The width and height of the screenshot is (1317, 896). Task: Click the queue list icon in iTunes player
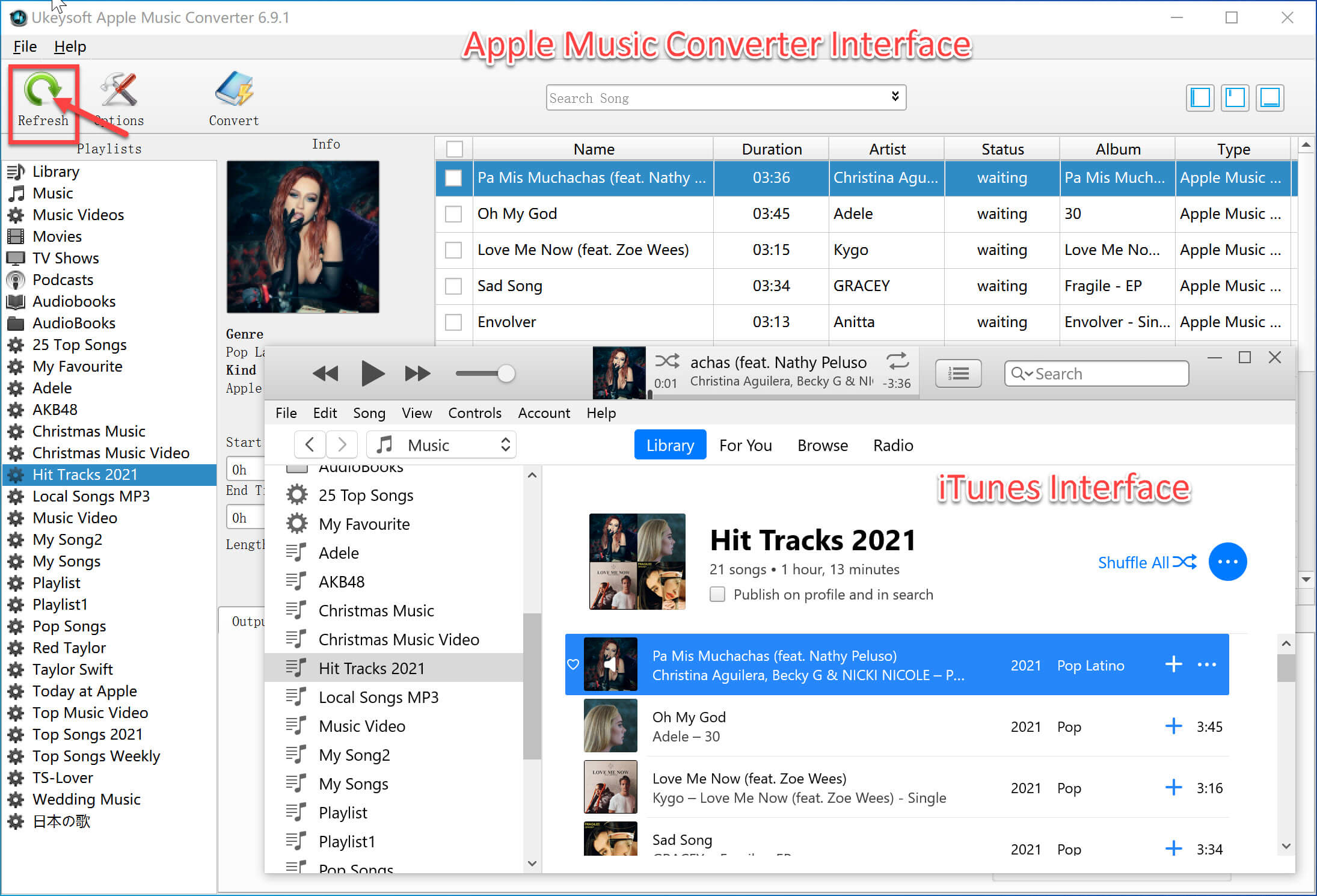957,373
